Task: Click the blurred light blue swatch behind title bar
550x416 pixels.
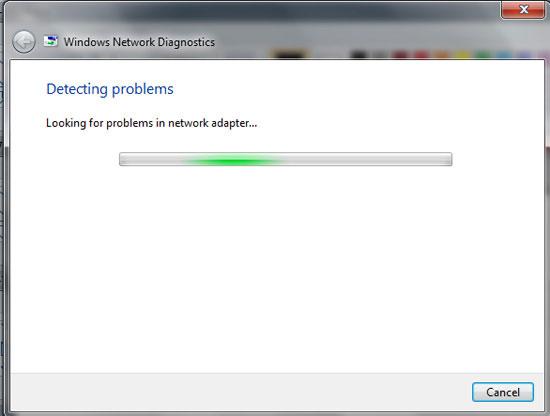Action: click(x=504, y=55)
